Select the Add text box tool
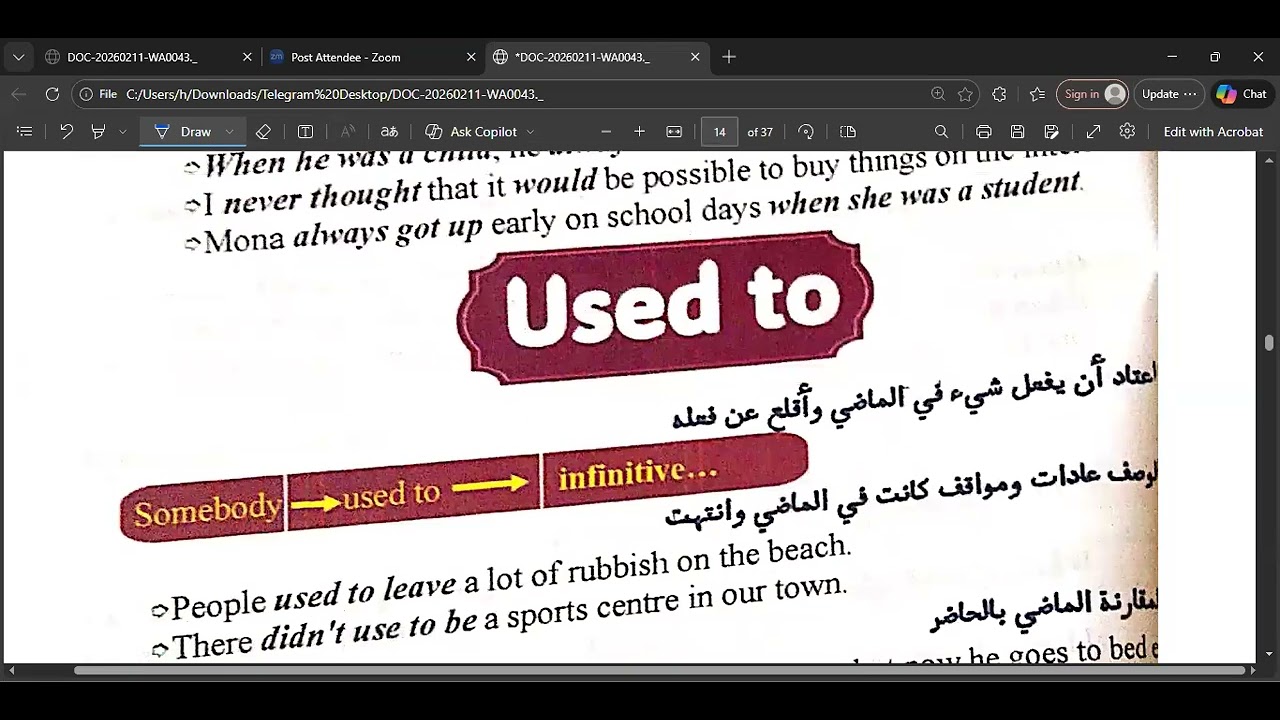This screenshot has width=1280, height=720. pos(306,131)
